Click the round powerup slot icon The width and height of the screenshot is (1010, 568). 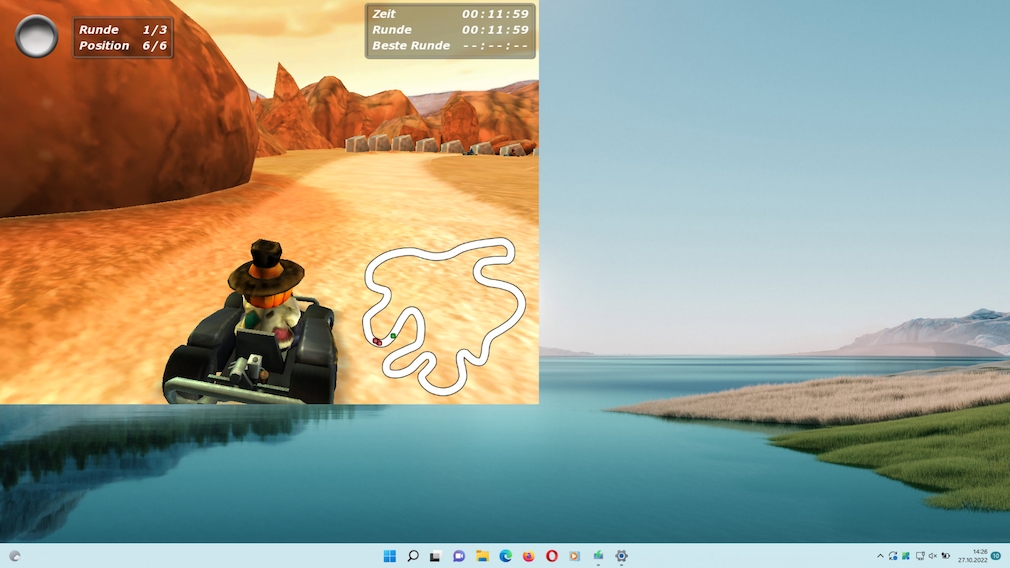pos(37,37)
